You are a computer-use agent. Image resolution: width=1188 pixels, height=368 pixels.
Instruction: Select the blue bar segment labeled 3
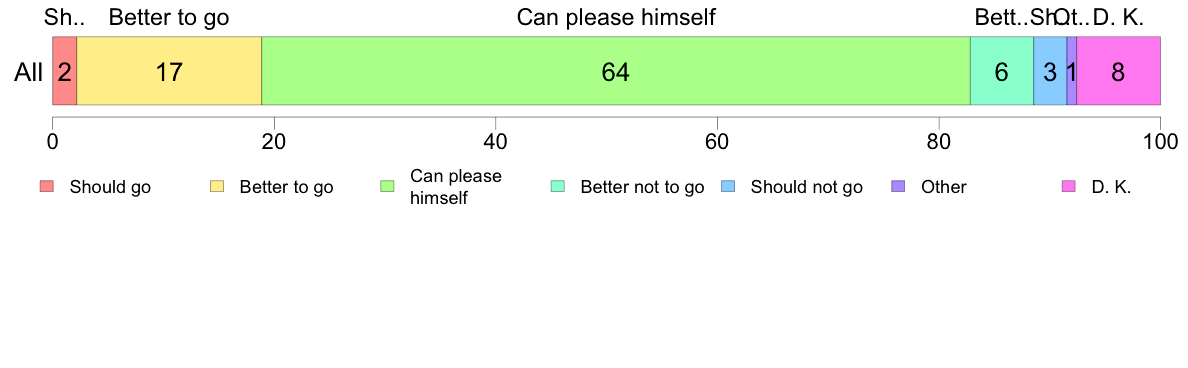click(x=1050, y=71)
